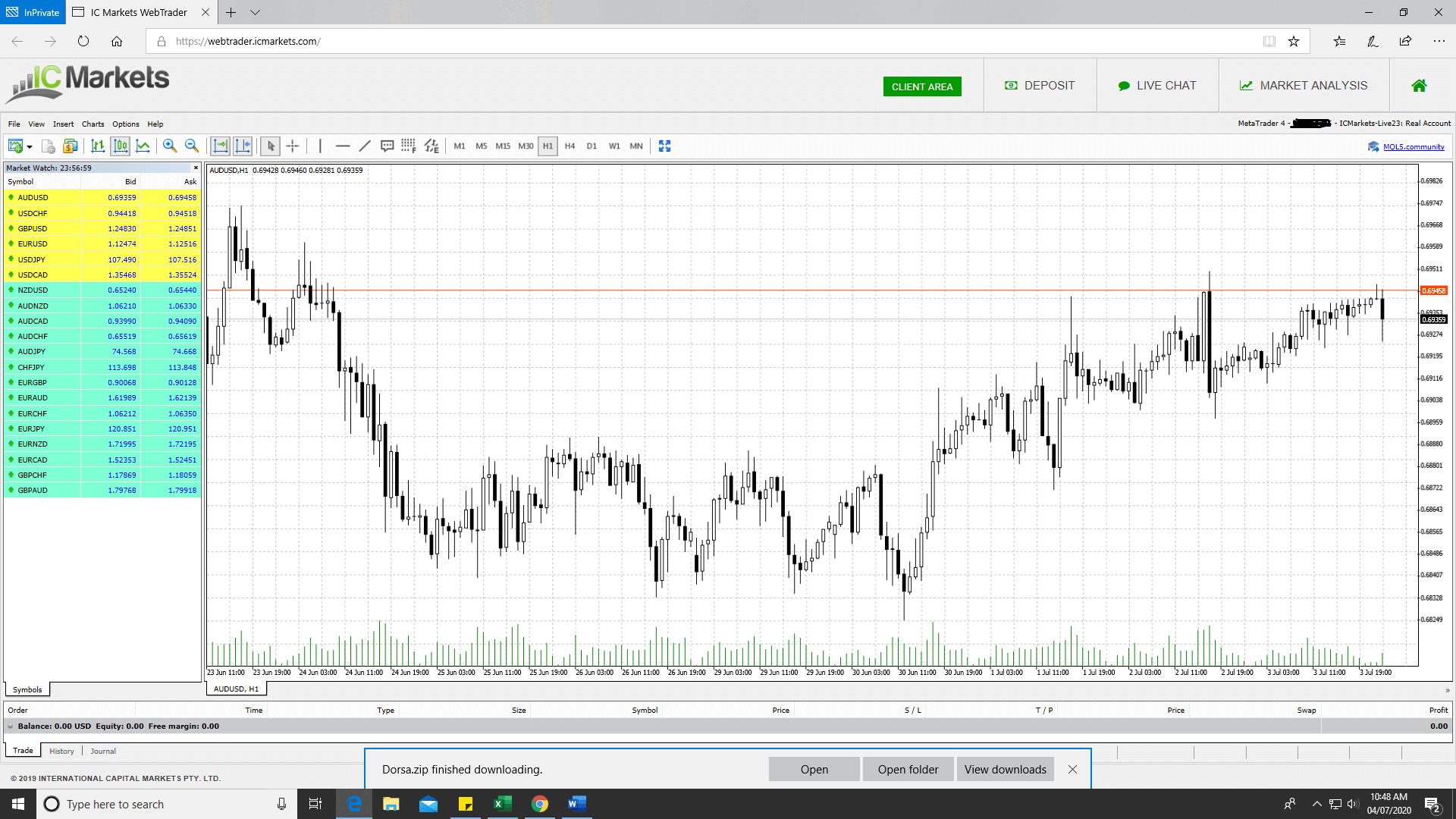Dismiss the download notification bar
Viewport: 1456px width, 819px height.
click(1072, 769)
